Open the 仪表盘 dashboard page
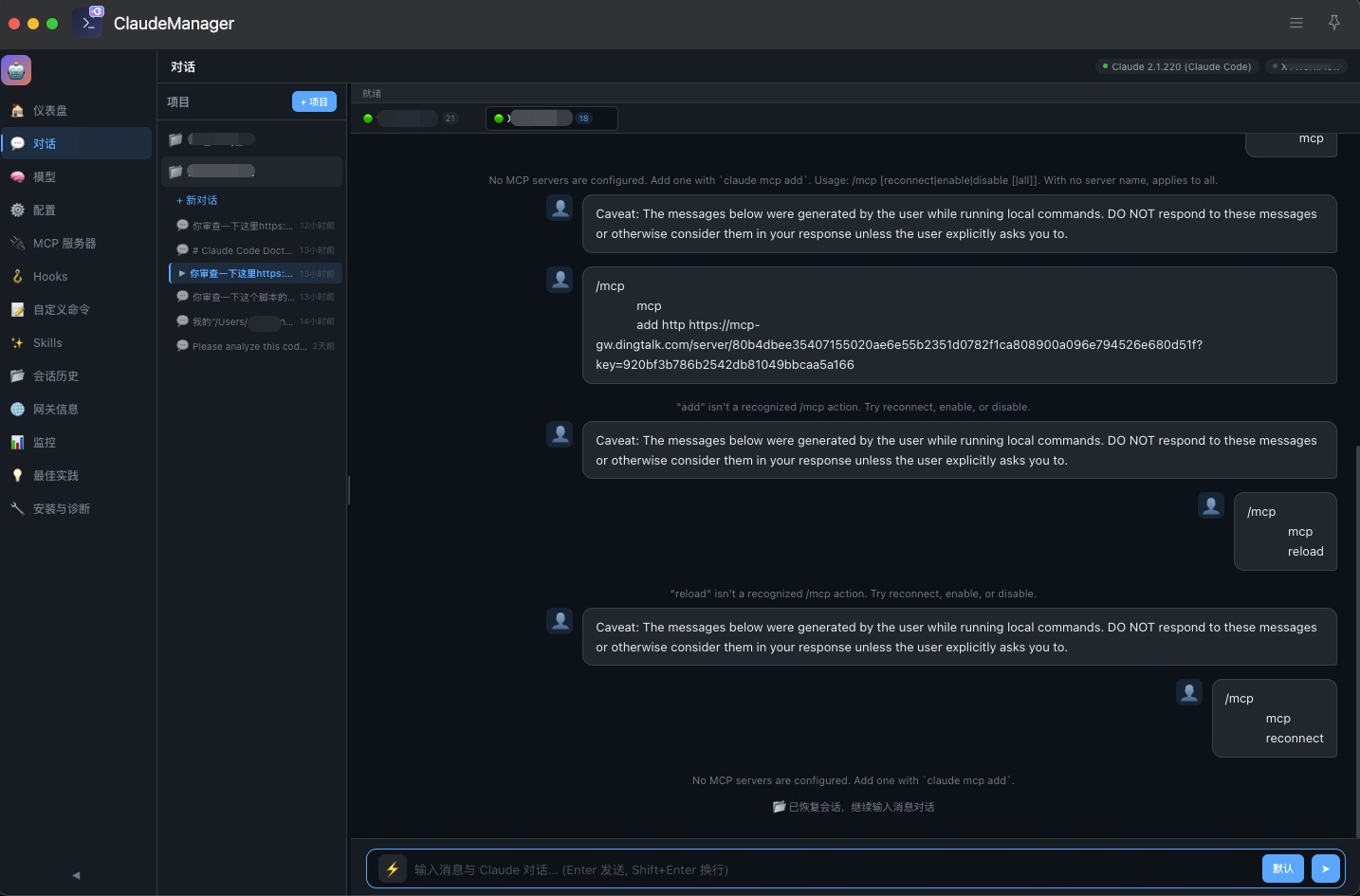The image size is (1360, 896). 76,111
